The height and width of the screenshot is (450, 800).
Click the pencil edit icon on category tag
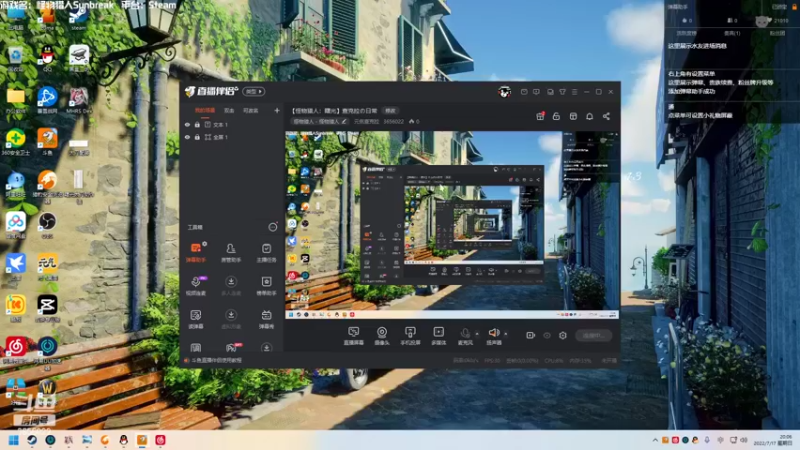coord(344,121)
